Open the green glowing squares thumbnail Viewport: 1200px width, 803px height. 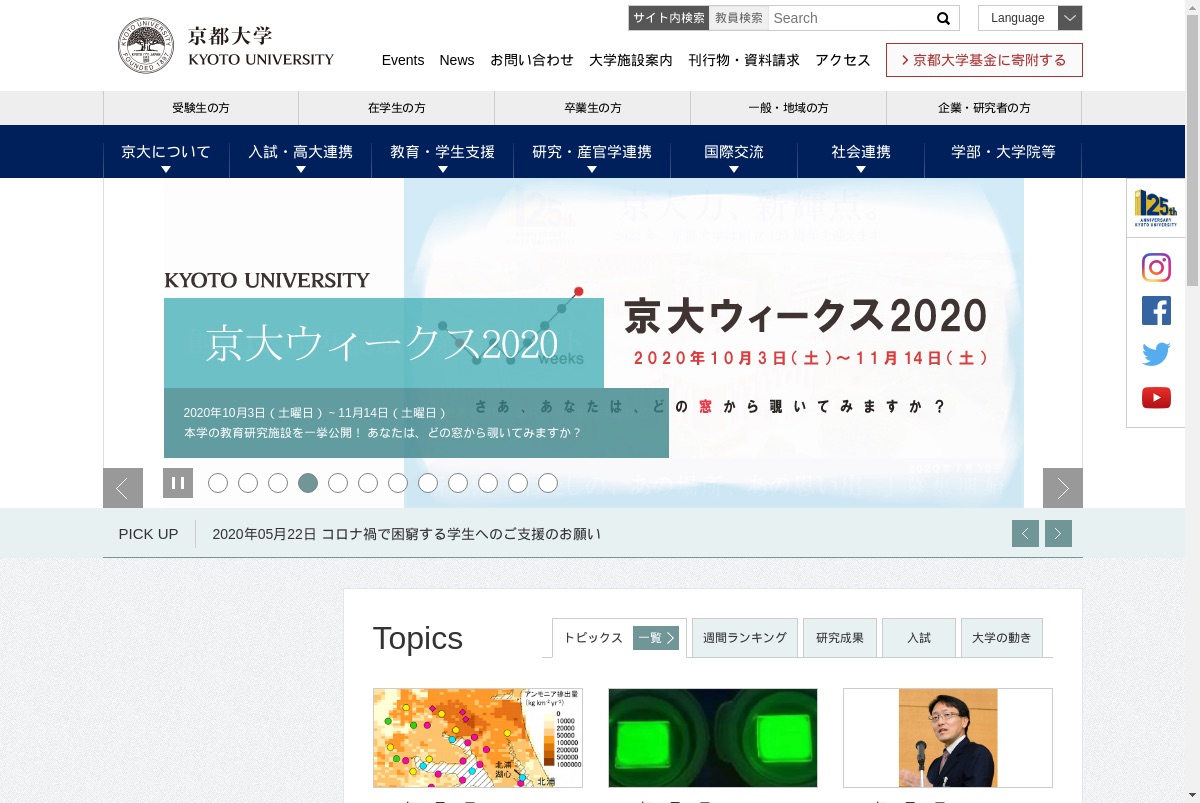713,738
